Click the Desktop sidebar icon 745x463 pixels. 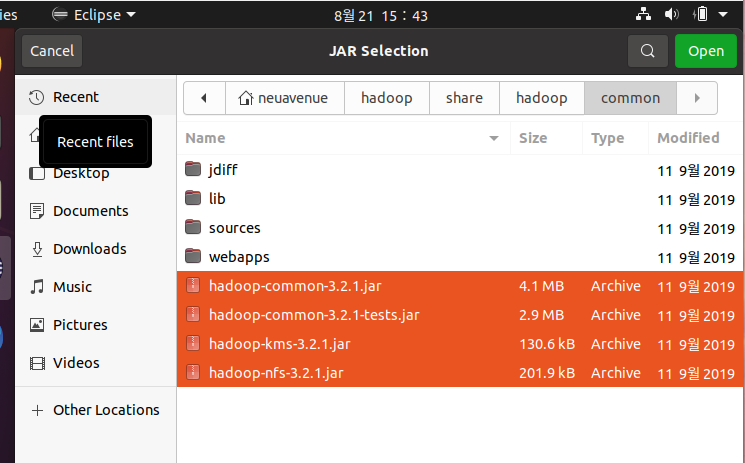click(37, 174)
